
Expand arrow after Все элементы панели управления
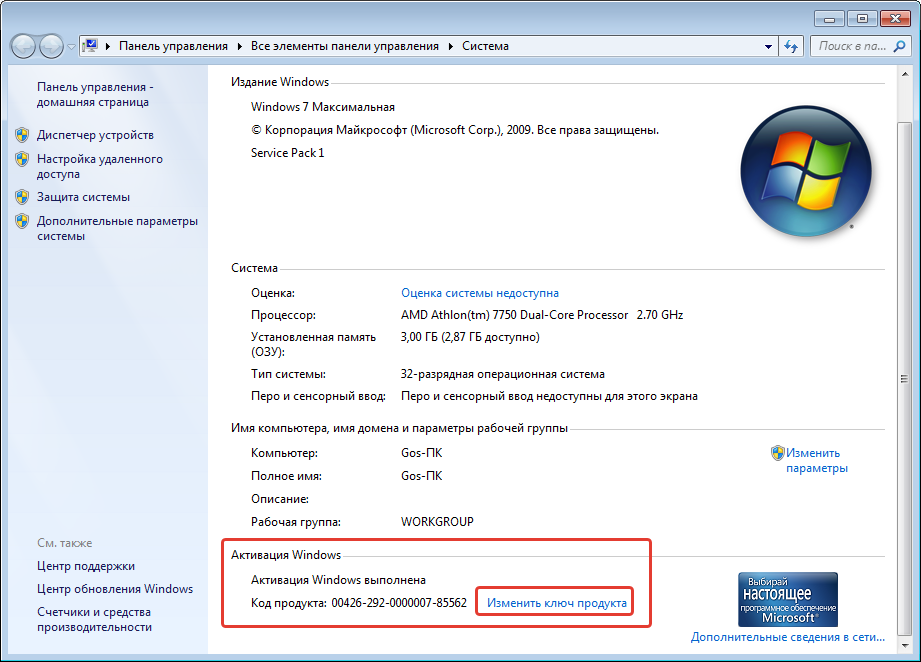[x=450, y=46]
